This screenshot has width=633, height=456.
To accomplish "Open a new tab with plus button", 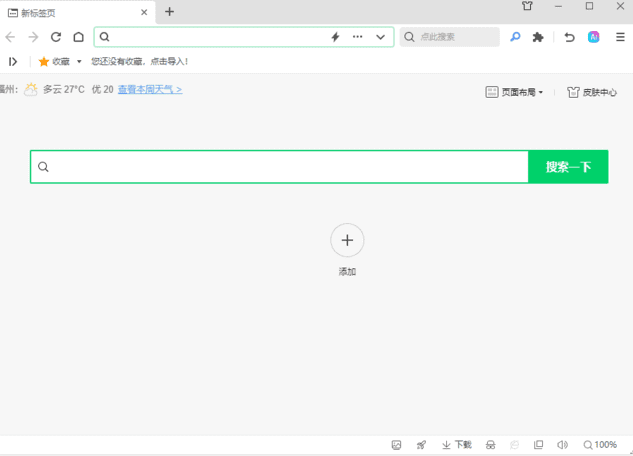I will (x=170, y=12).
